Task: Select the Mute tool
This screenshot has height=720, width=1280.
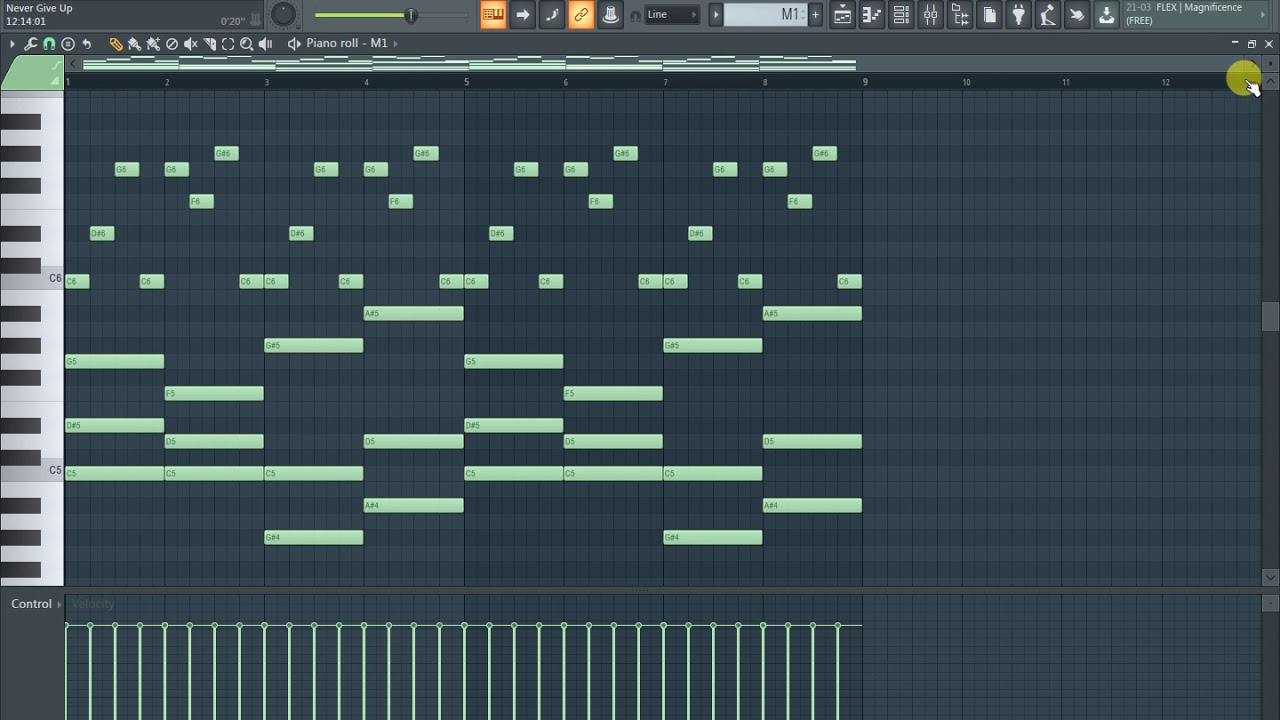Action: click(x=190, y=44)
